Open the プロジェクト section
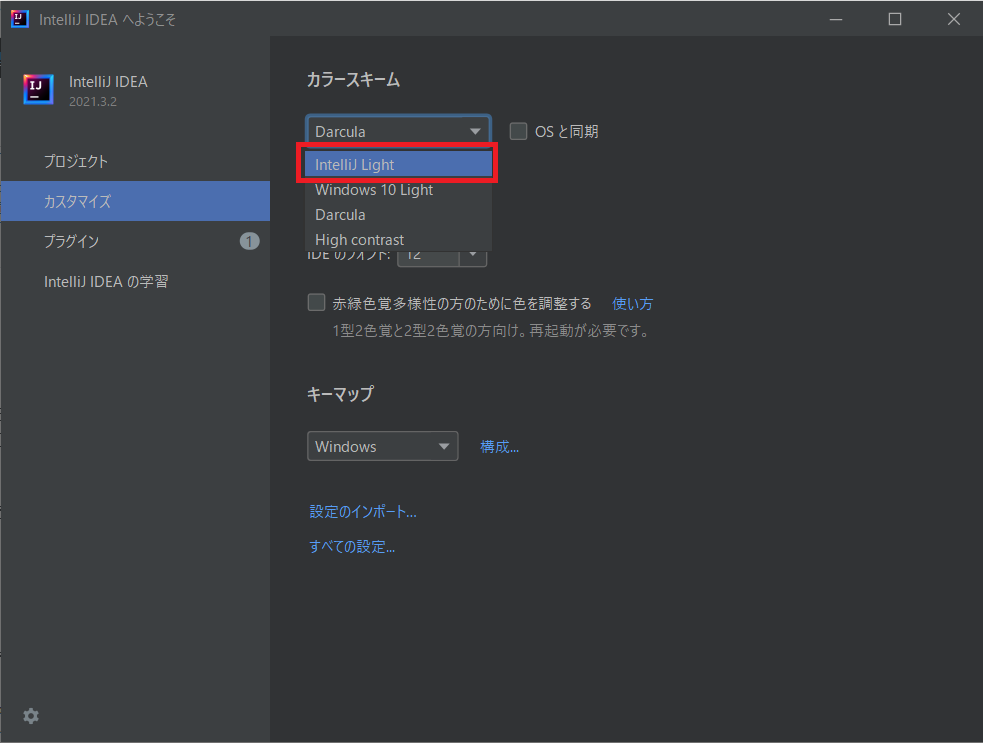This screenshot has height=743, width=983. click(135, 161)
